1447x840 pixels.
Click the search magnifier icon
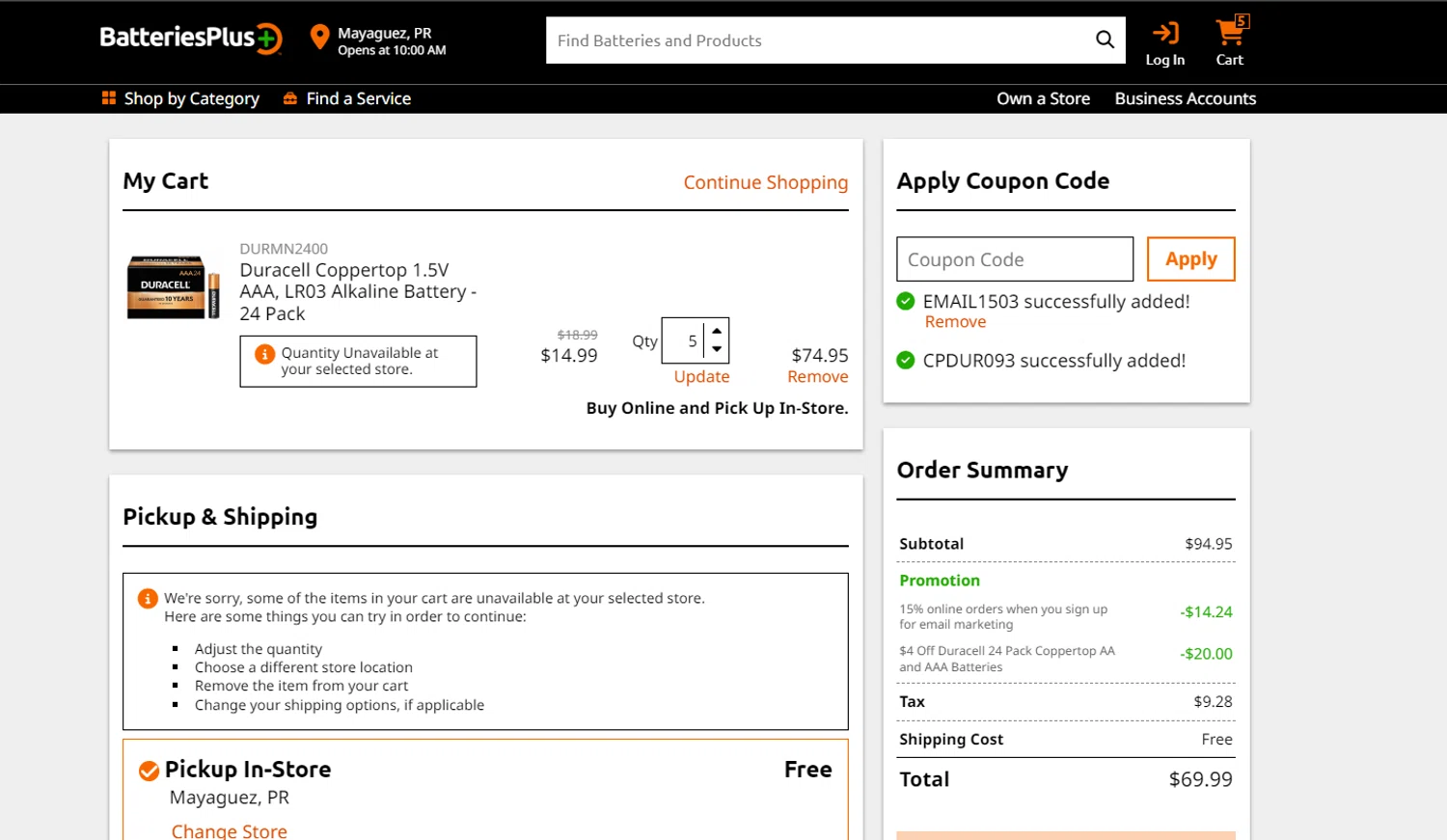click(1105, 40)
